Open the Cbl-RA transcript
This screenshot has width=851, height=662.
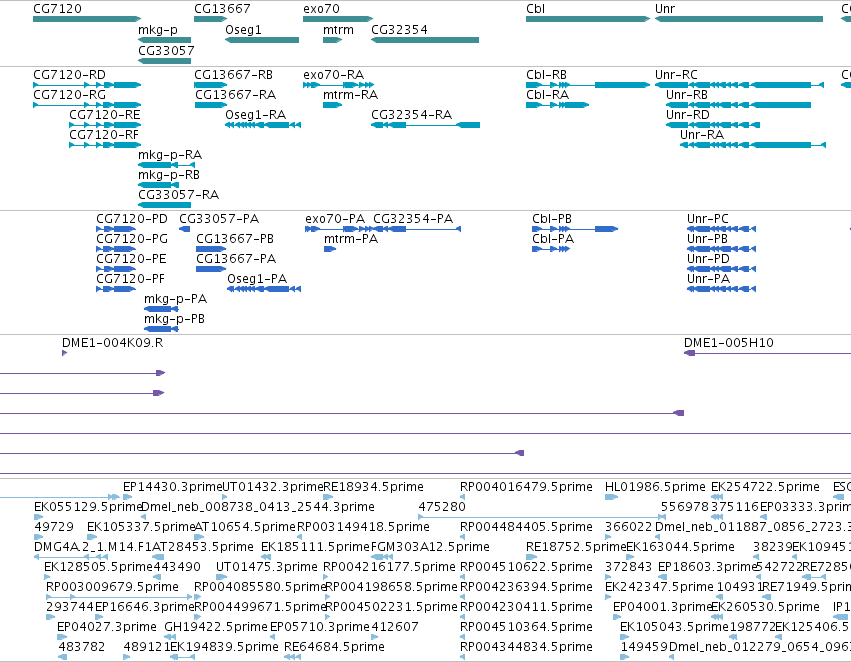[557, 105]
